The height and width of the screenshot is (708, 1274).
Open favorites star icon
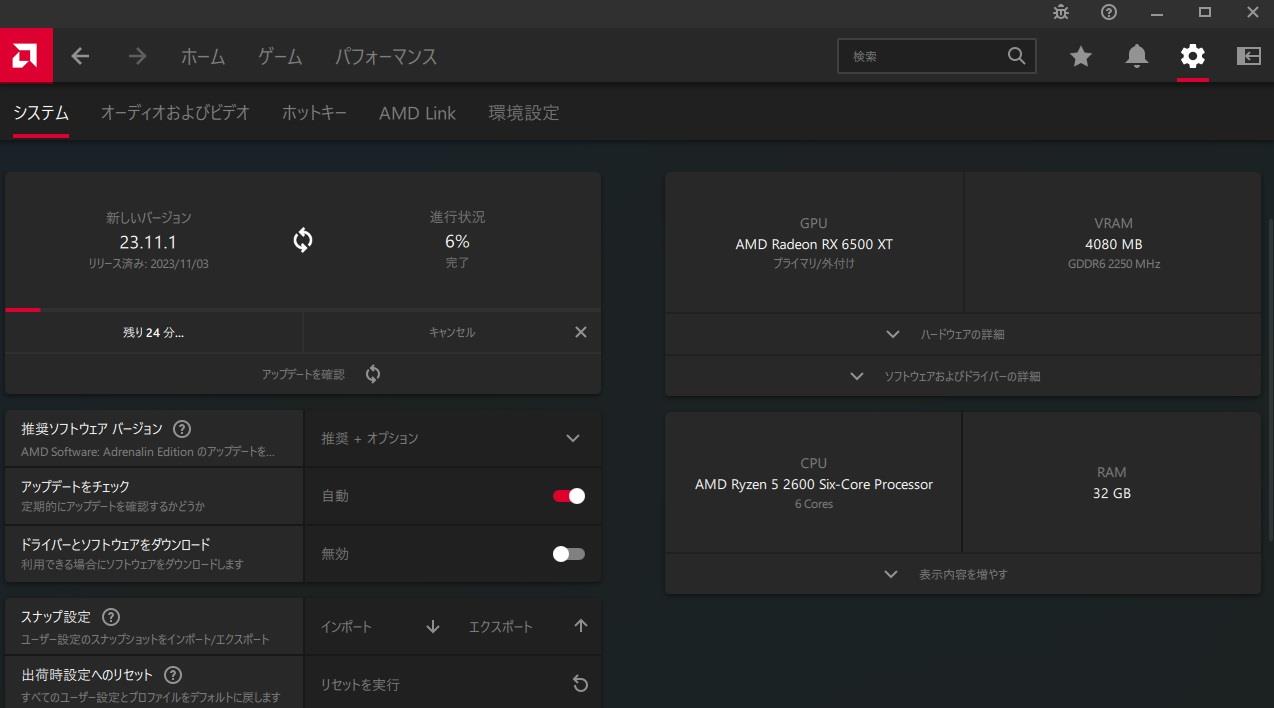click(x=1081, y=57)
